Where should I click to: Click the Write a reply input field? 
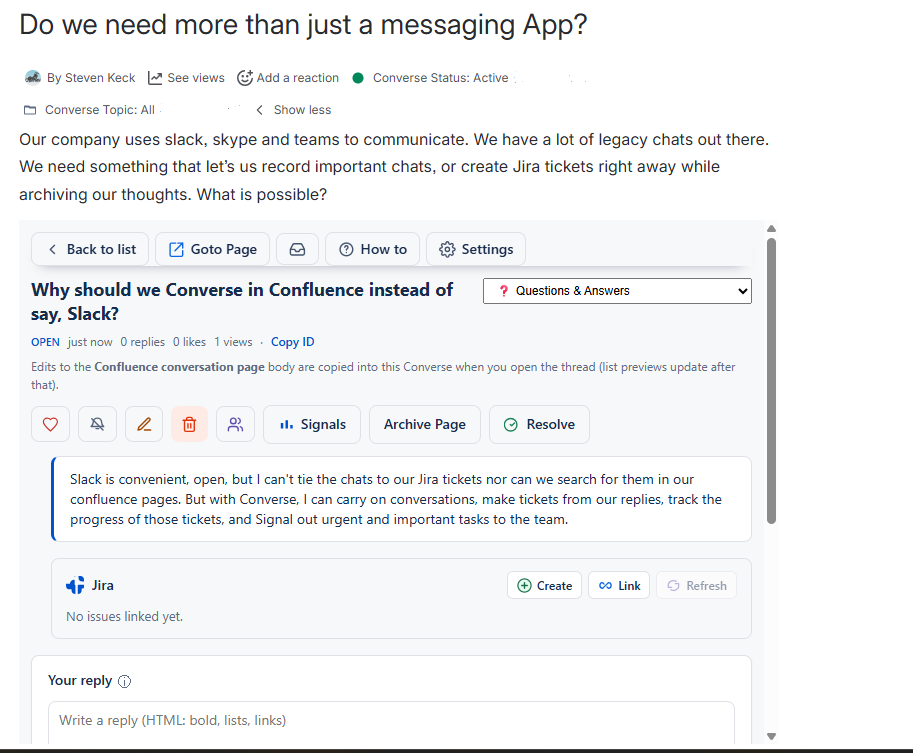[x=391, y=721]
